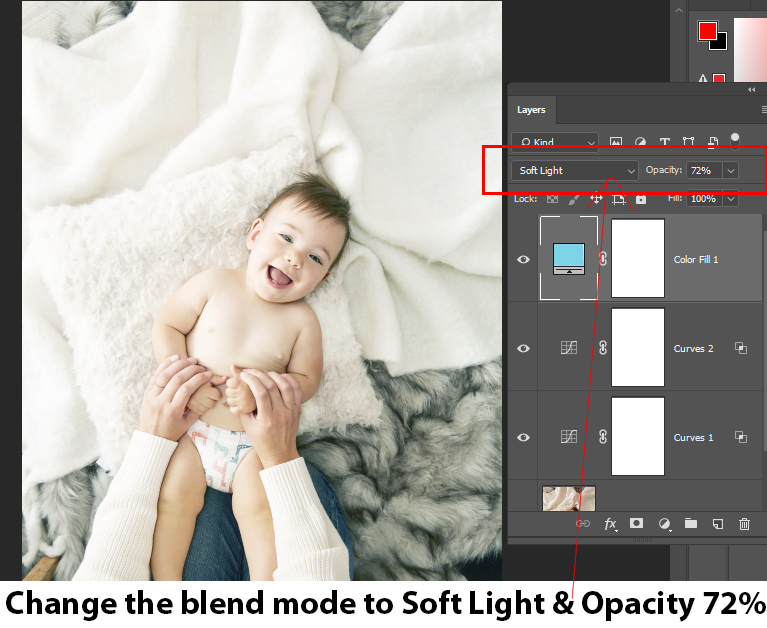Image resolution: width=767 pixels, height=628 pixels.
Task: Toggle mask link on Curves 1
Action: [x=603, y=437]
